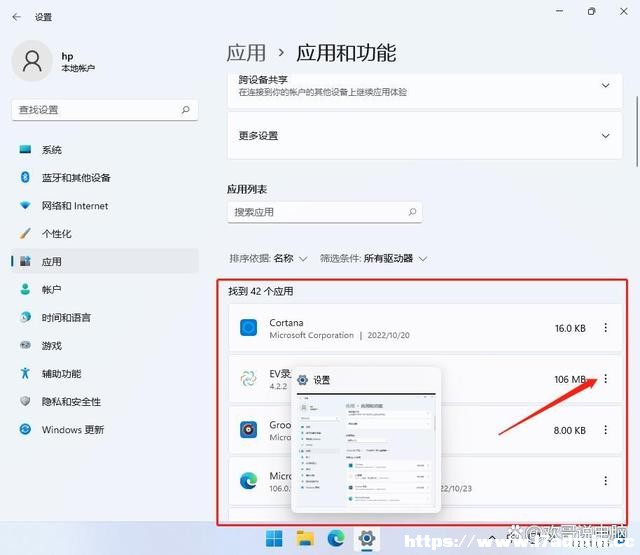Click the vertical scrollbar on the right

(637, 131)
